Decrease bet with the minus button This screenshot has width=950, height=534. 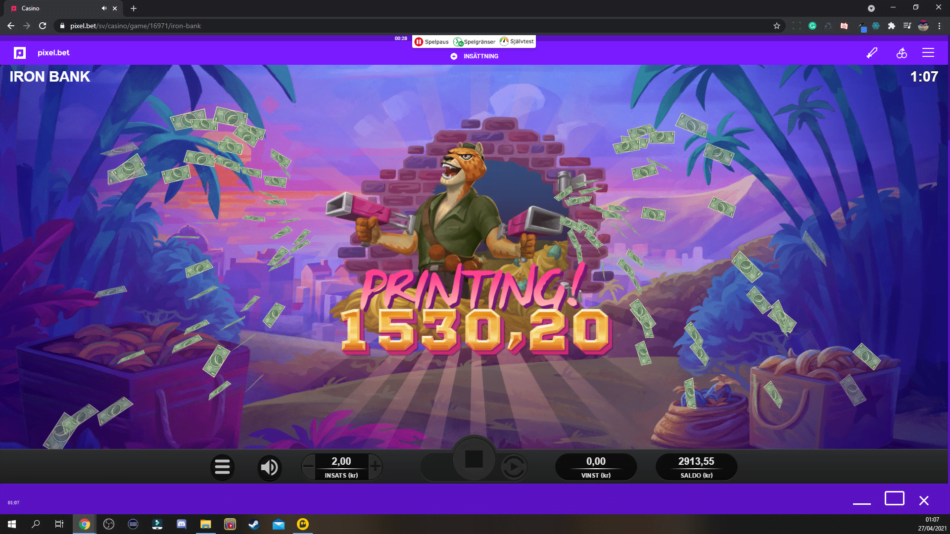[x=308, y=466]
